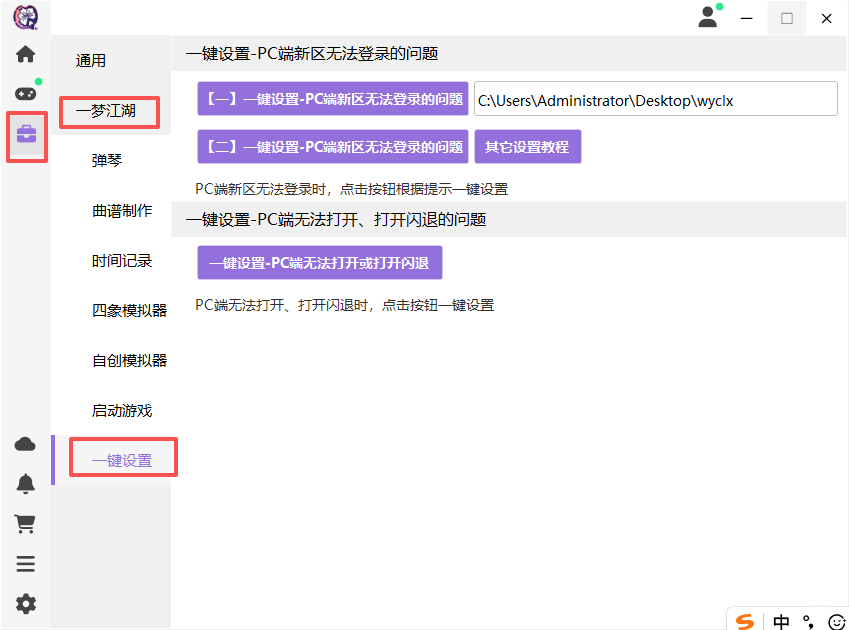
Task: Click the user account avatar icon
Action: (x=709, y=17)
